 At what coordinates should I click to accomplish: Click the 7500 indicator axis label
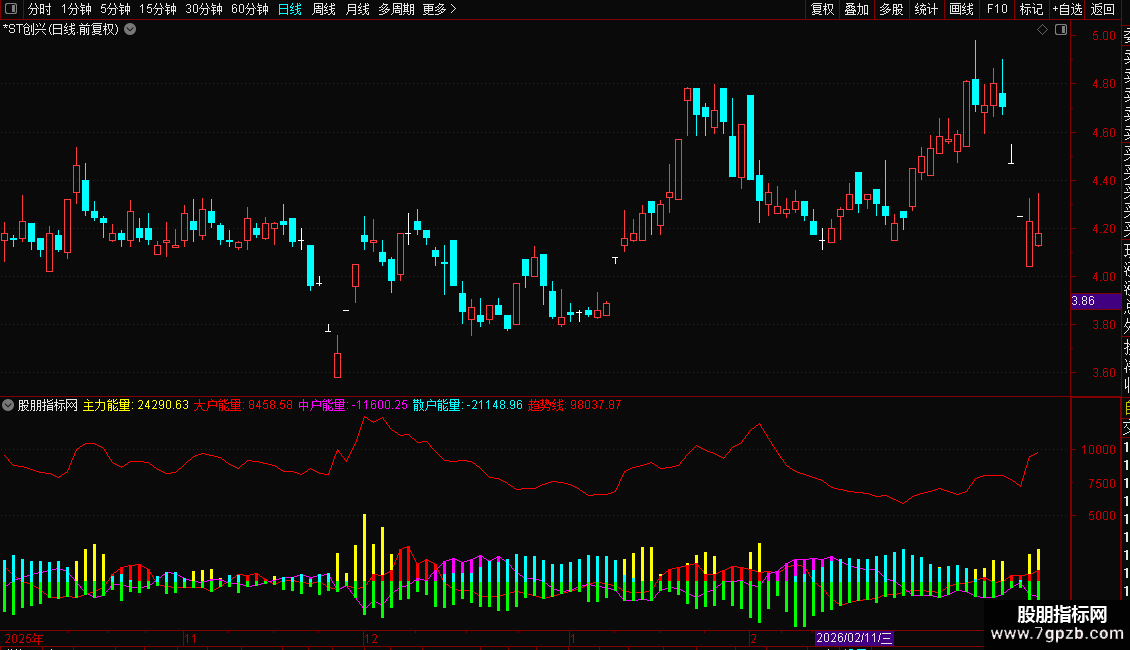[1102, 484]
